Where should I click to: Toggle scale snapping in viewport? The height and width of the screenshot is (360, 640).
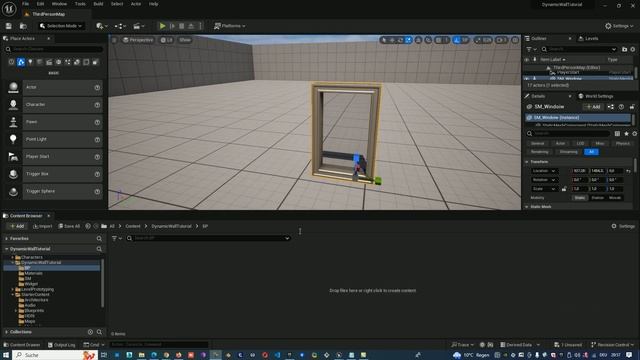coord(478,40)
